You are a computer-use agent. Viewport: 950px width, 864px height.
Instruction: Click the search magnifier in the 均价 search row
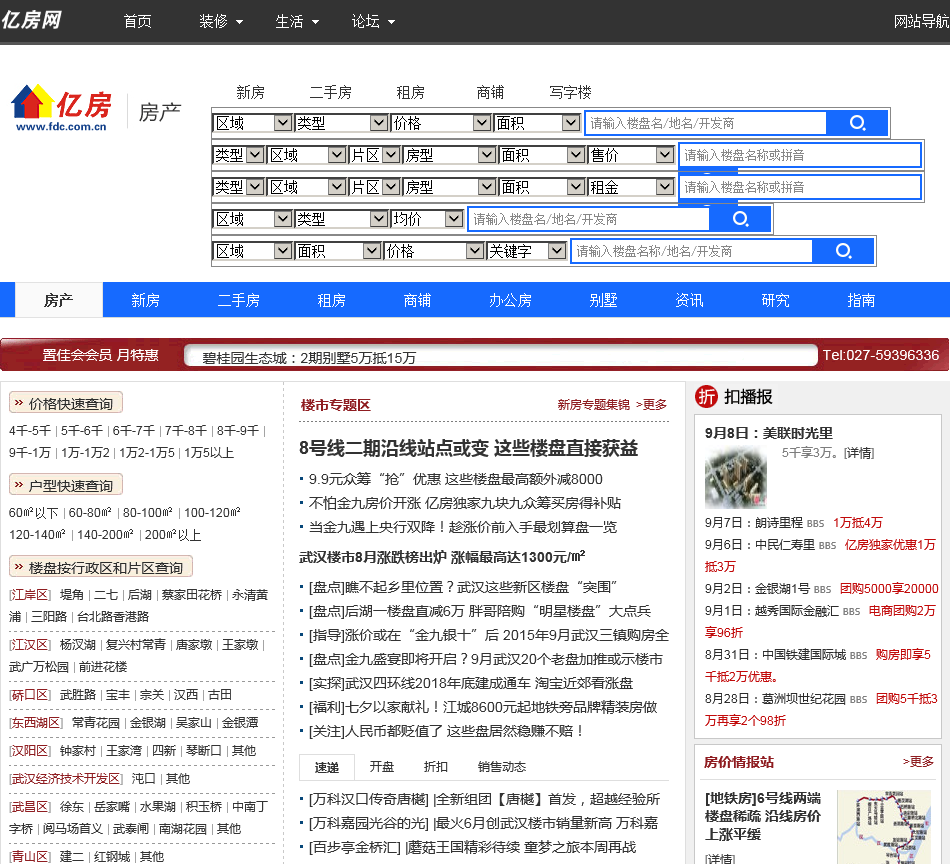[x=740, y=219]
